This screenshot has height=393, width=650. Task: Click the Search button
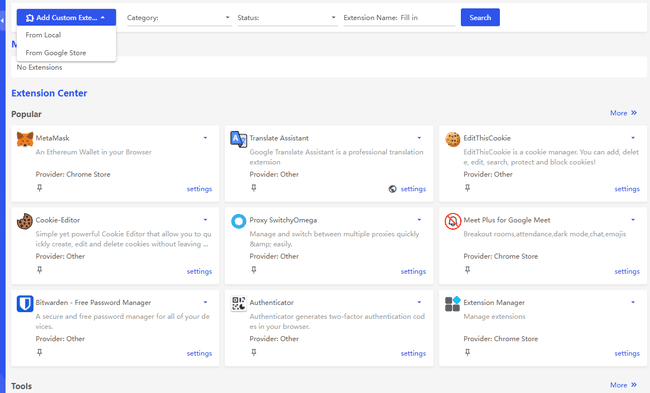click(480, 17)
